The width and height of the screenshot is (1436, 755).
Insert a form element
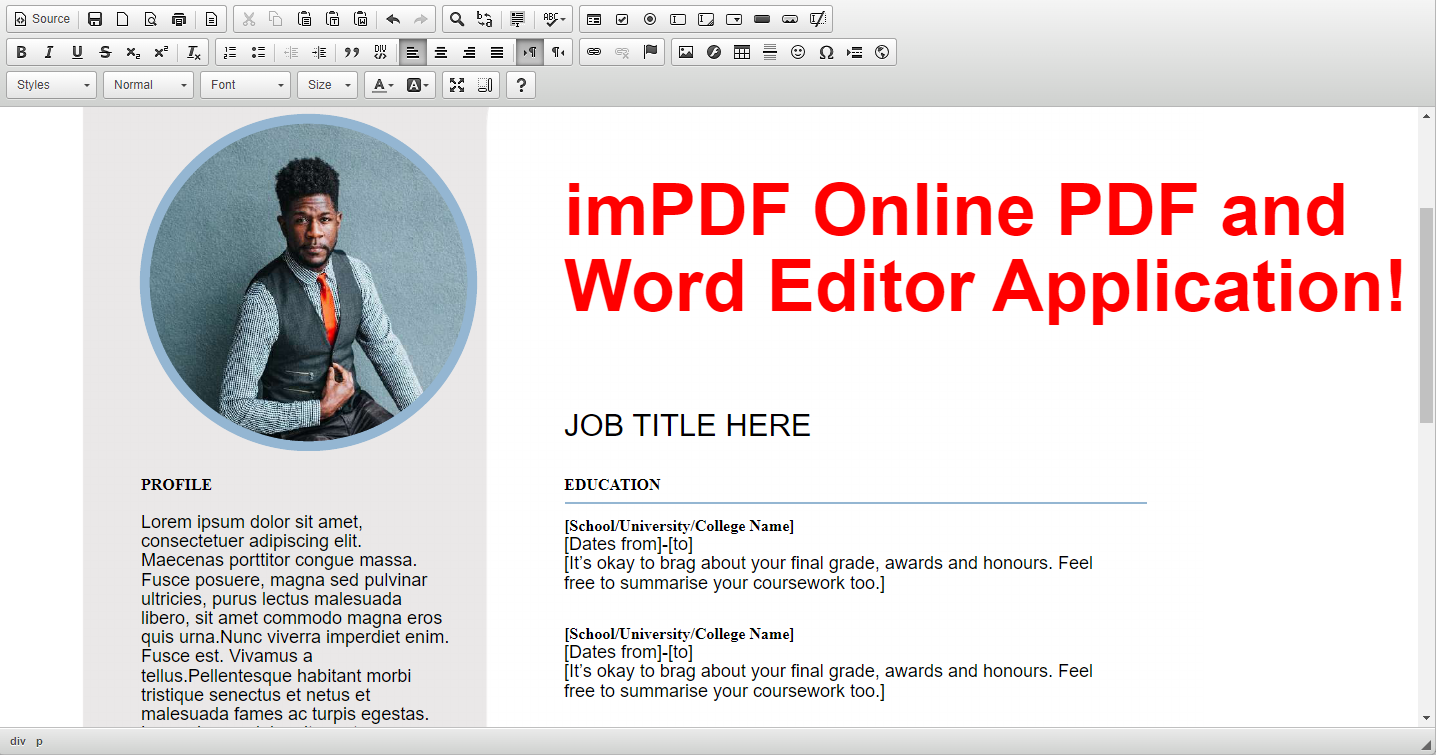[x=594, y=19]
